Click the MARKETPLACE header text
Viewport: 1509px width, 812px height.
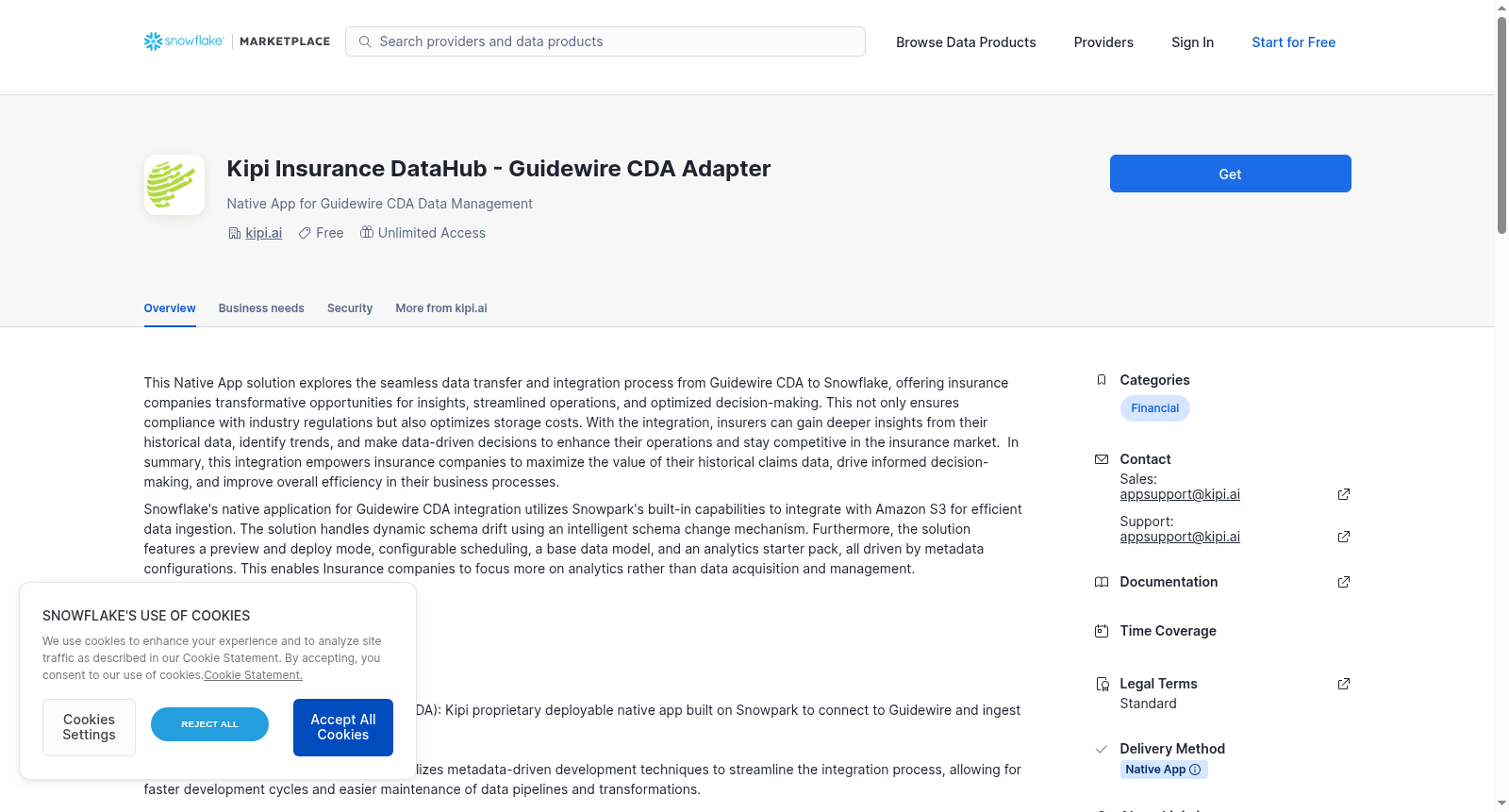tap(285, 41)
